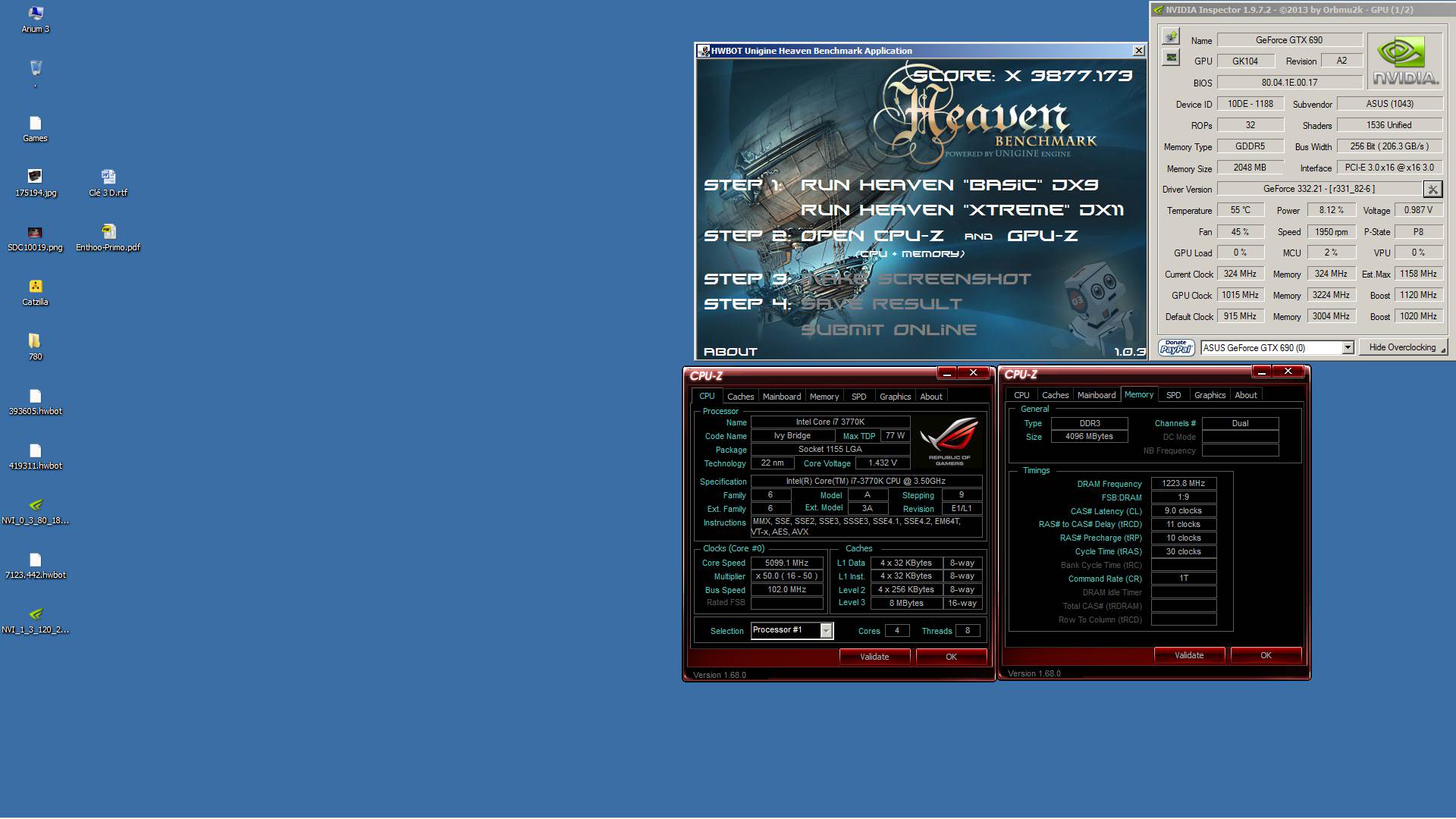Click the driver version GeForce 332.21 field
The height and width of the screenshot is (819, 1456).
[1319, 189]
